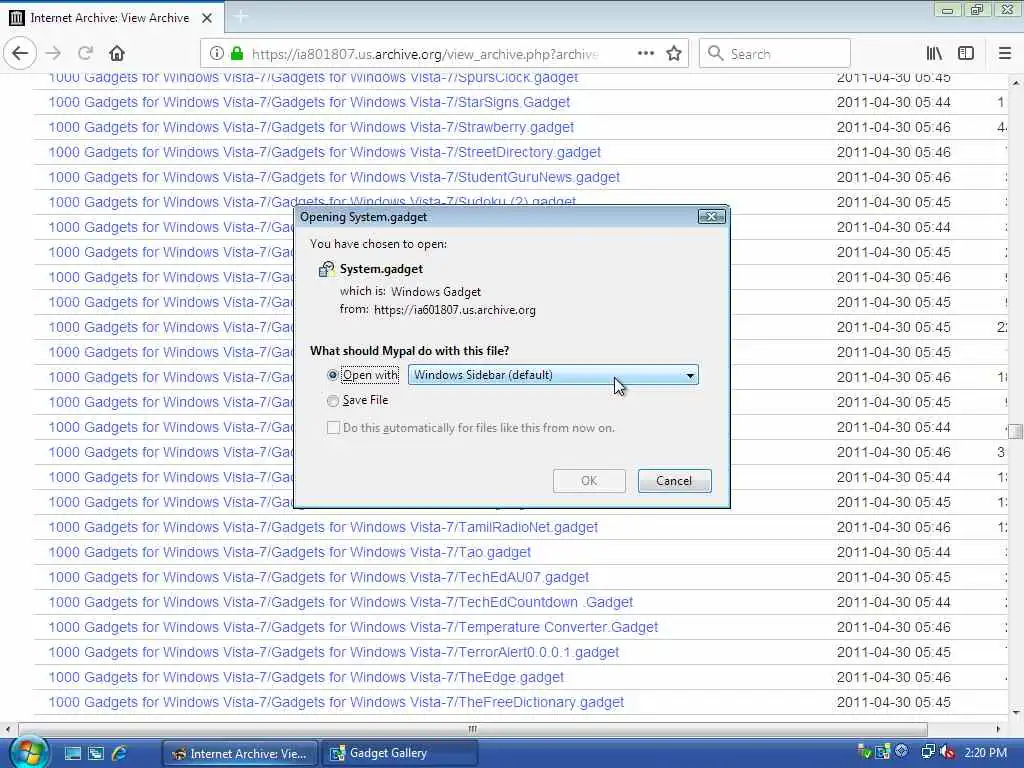Switch to Internet Archive taskbar button
The width and height of the screenshot is (1024, 768).
click(239, 754)
